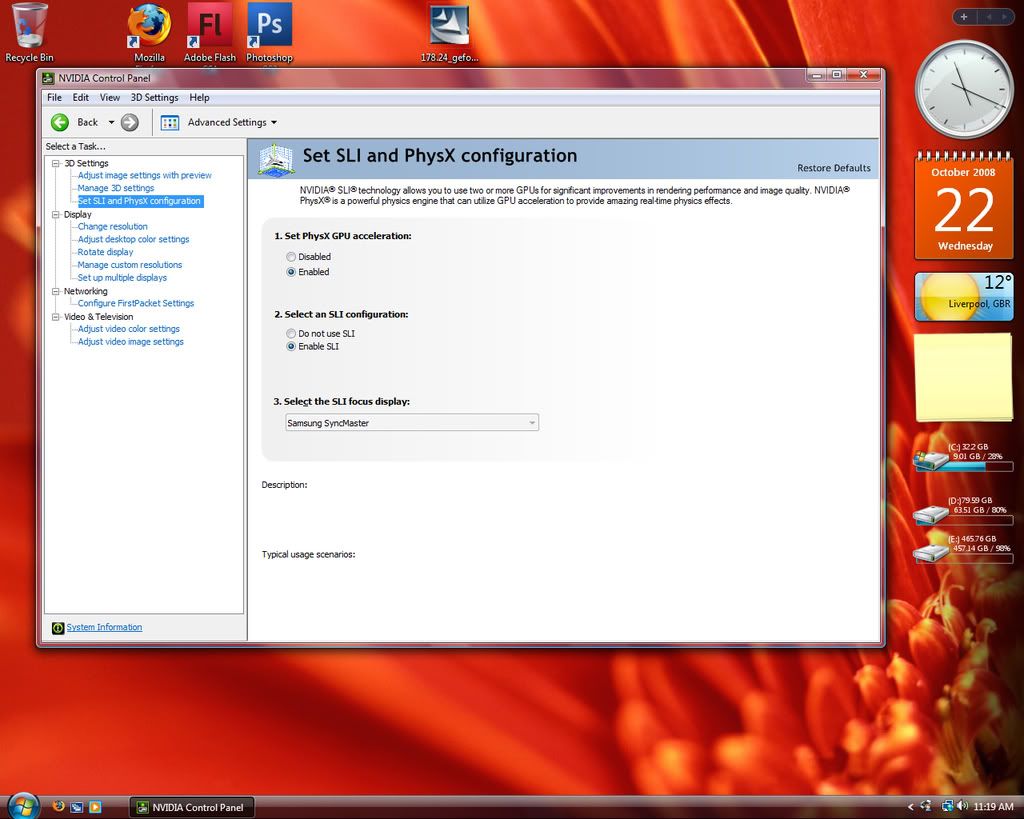Collapse the 3D Settings tree node

pos(56,163)
